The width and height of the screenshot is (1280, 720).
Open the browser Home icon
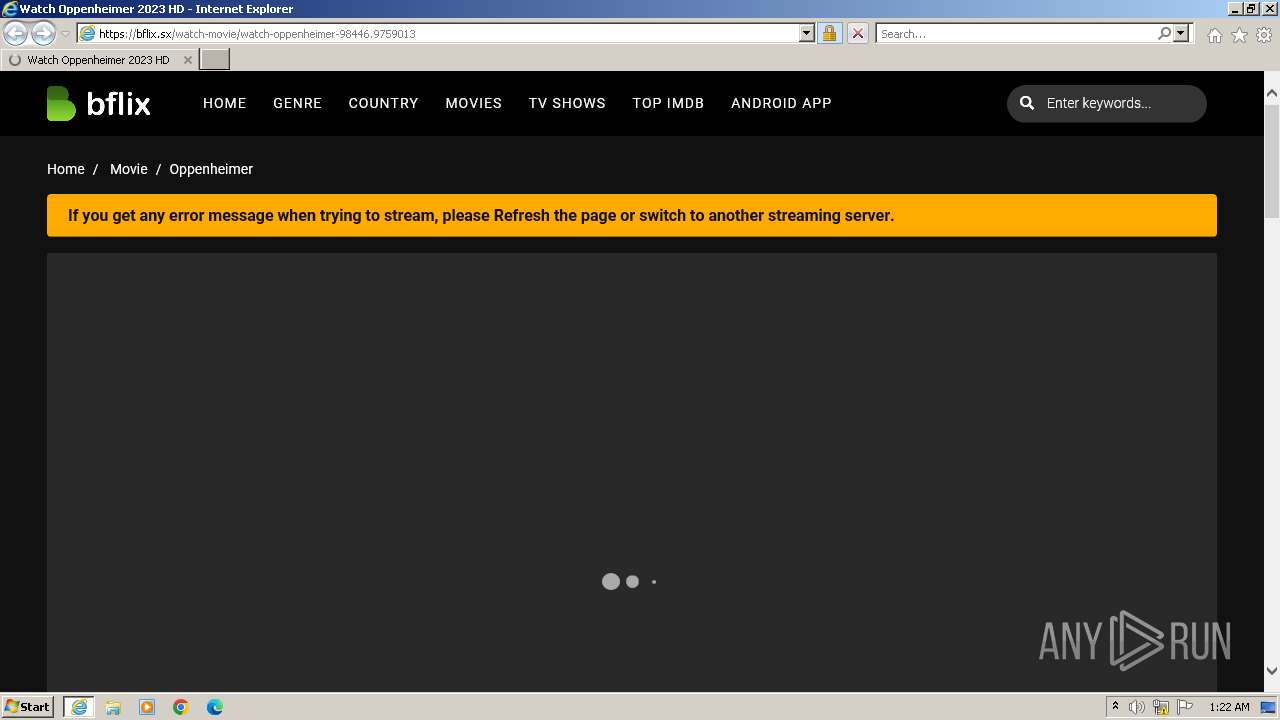point(1214,35)
